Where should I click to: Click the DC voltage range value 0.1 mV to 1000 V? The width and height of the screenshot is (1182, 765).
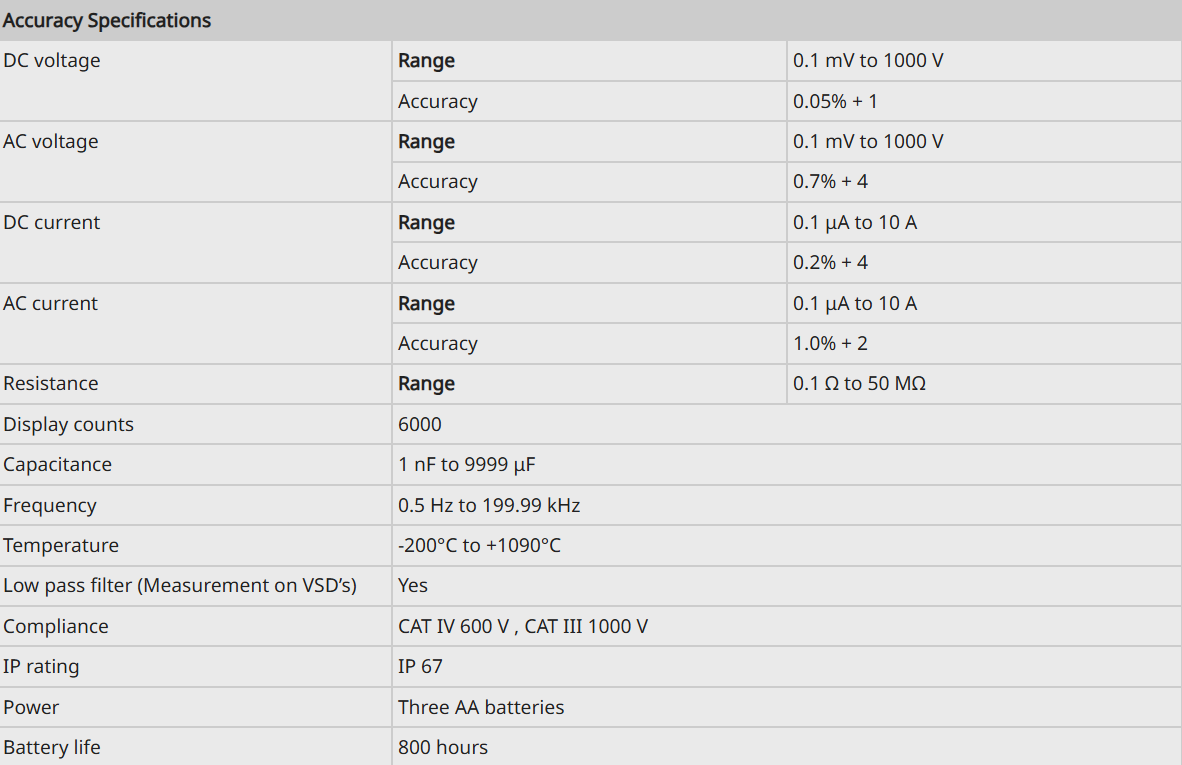tap(868, 60)
